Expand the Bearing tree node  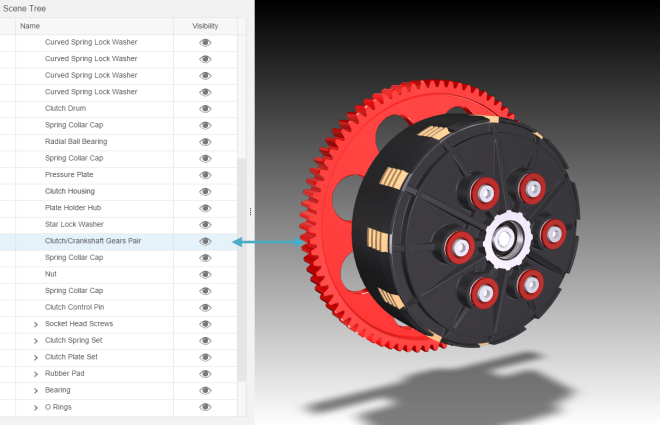click(x=36, y=390)
